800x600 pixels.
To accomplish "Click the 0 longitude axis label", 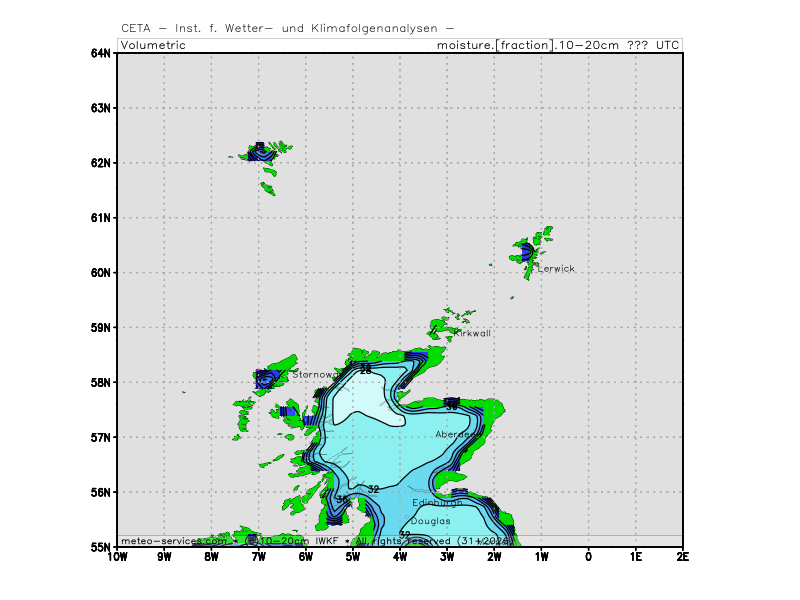I will point(588,559).
